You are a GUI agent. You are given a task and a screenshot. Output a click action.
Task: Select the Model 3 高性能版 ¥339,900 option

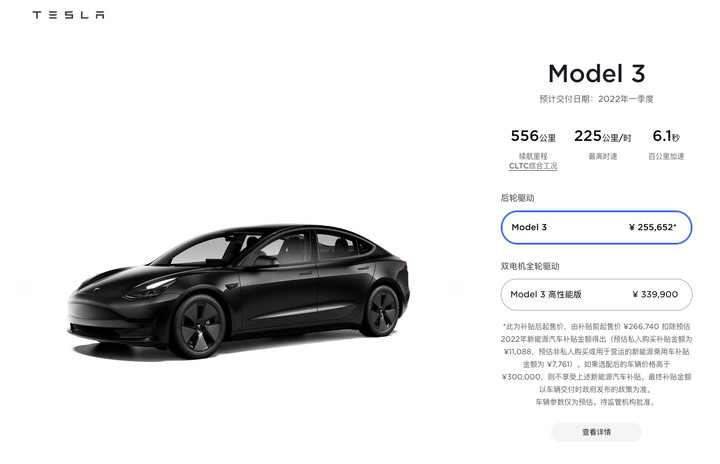point(596,294)
